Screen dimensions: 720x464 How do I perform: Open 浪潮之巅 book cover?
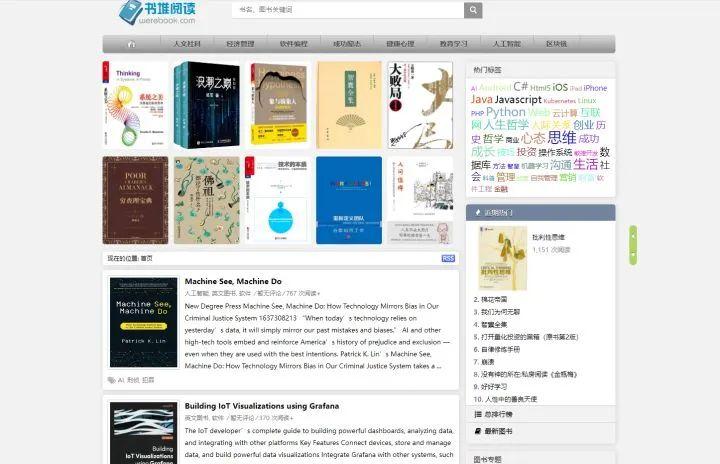point(207,105)
